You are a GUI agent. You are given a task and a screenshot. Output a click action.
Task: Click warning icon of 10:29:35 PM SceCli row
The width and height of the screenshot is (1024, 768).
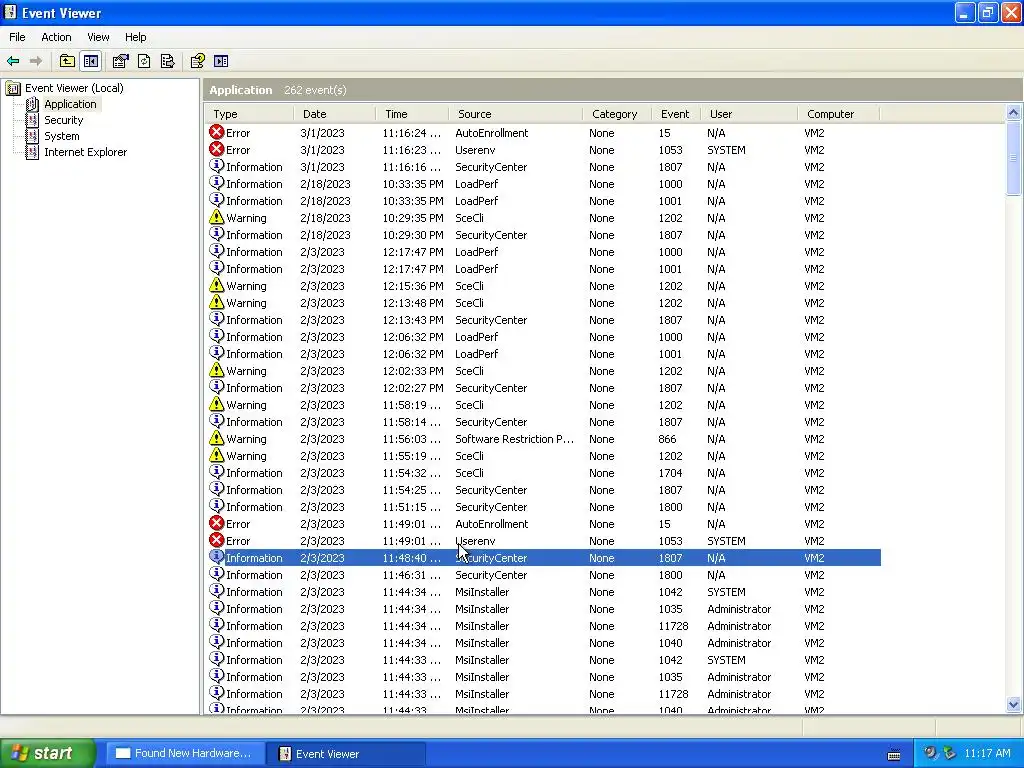click(216, 217)
